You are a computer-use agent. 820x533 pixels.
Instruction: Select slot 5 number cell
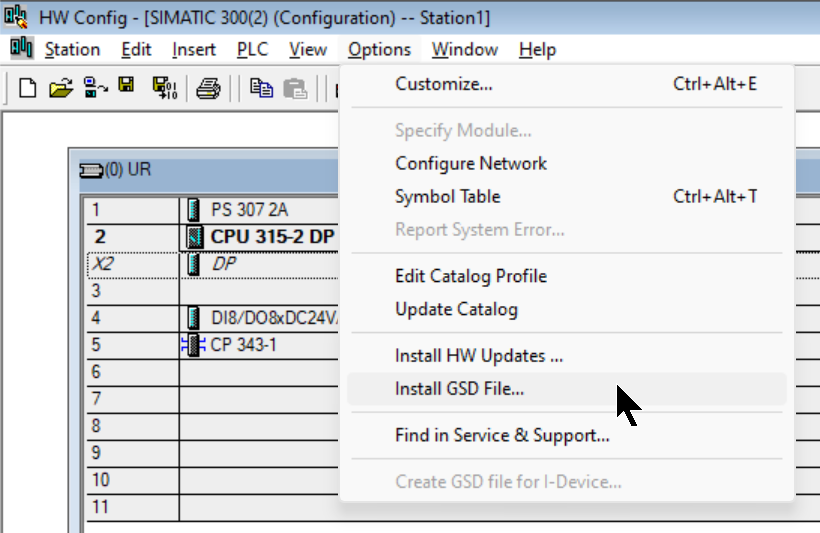coord(132,345)
